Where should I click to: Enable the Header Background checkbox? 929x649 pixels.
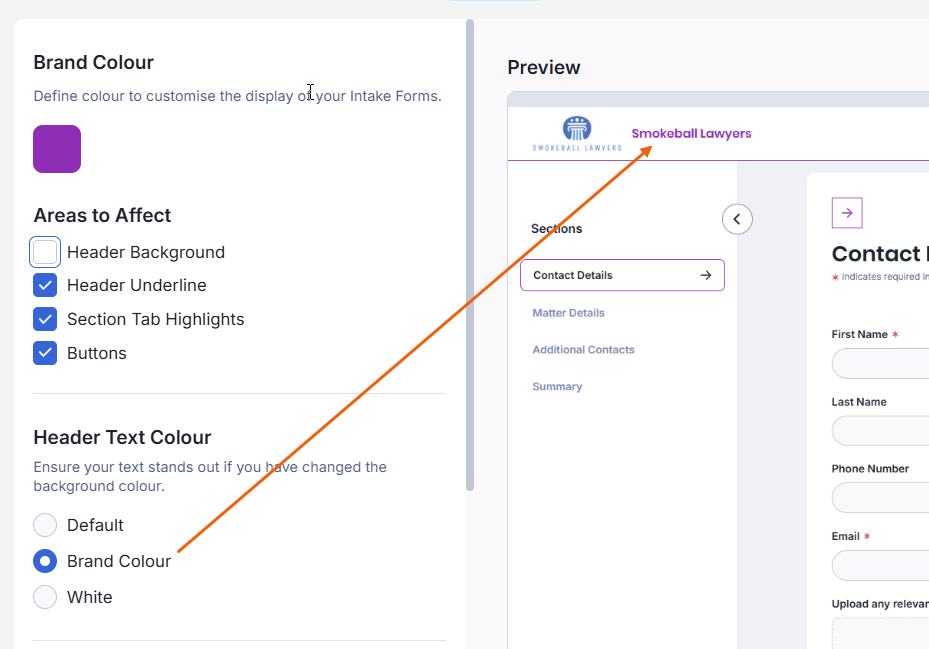tap(45, 252)
